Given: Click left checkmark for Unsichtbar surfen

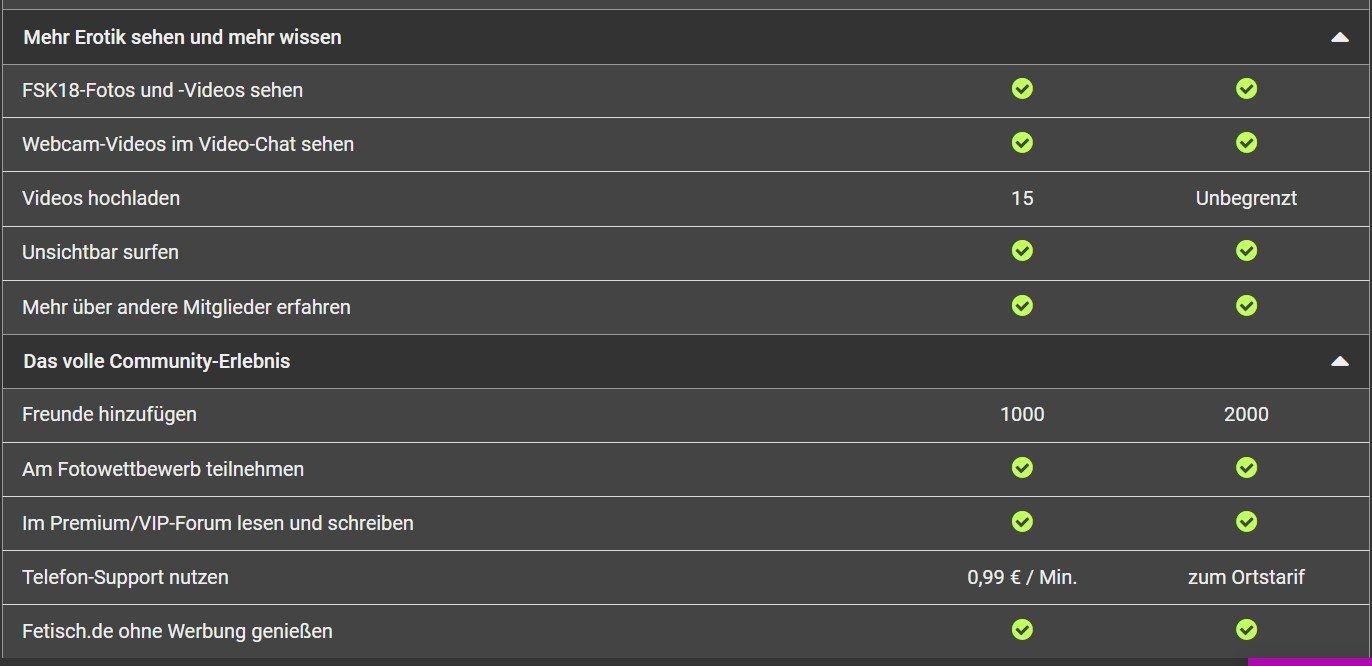Looking at the screenshot, I should [x=1022, y=251].
